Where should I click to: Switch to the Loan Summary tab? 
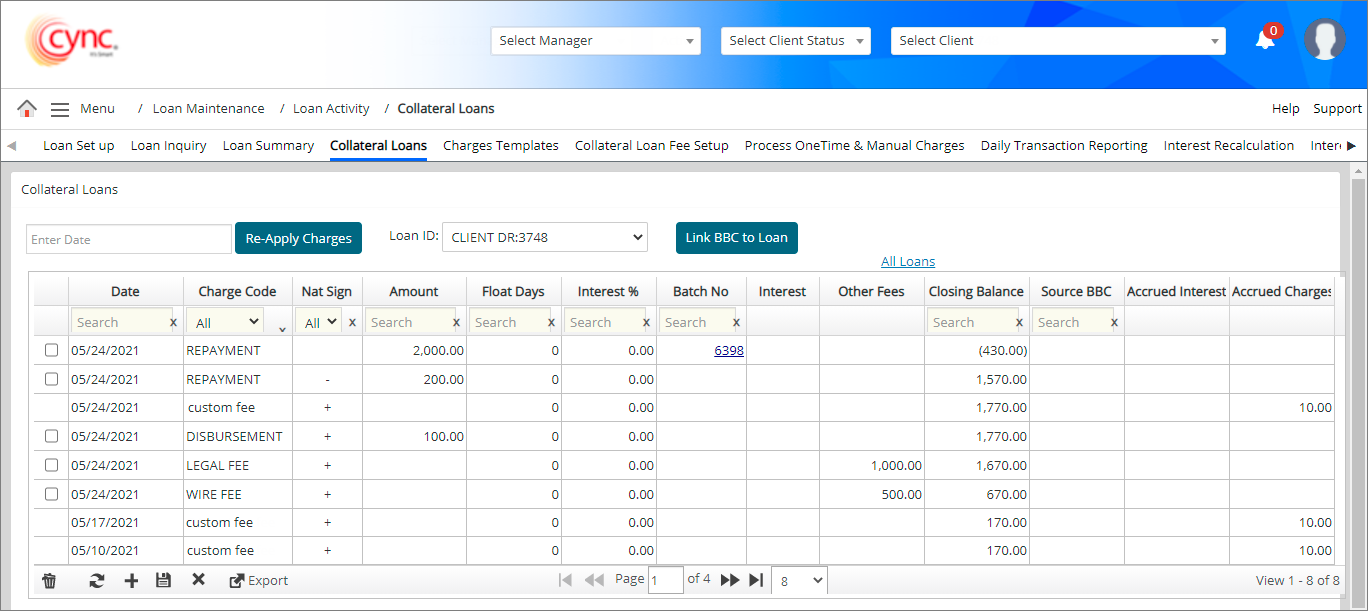tap(268, 146)
